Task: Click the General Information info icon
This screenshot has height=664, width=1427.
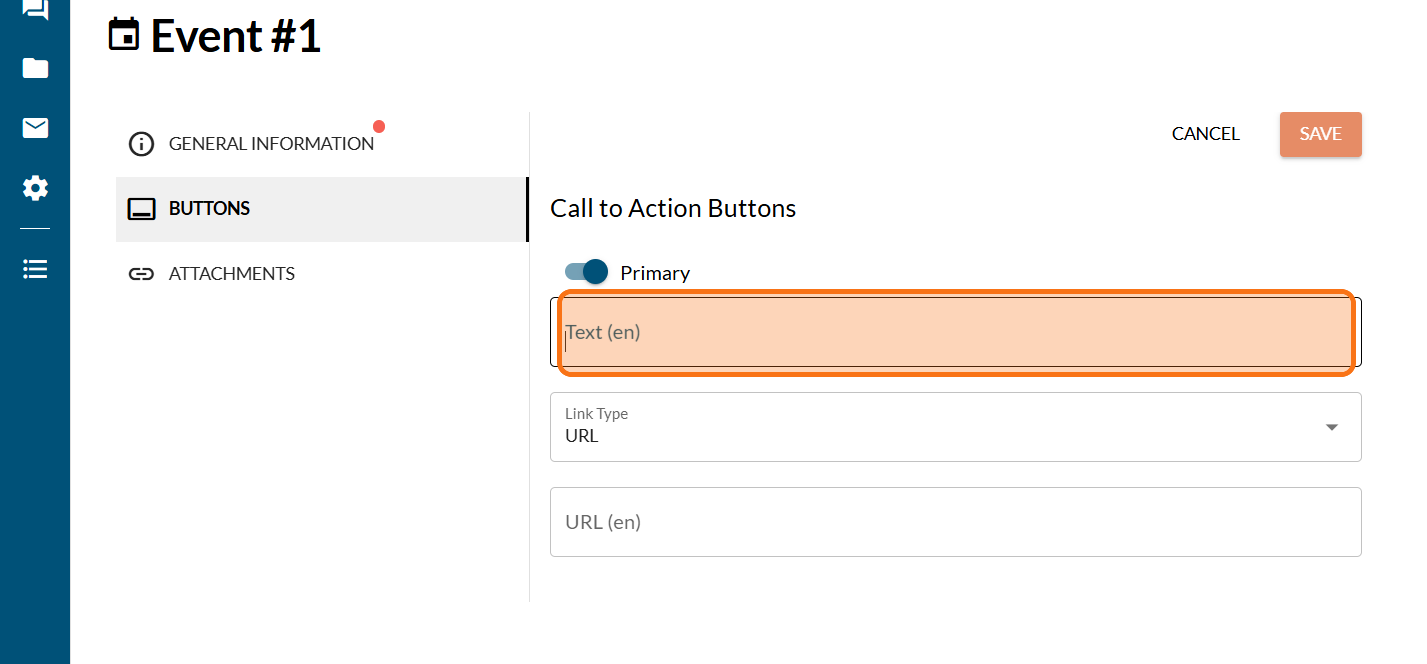Action: pos(142,144)
